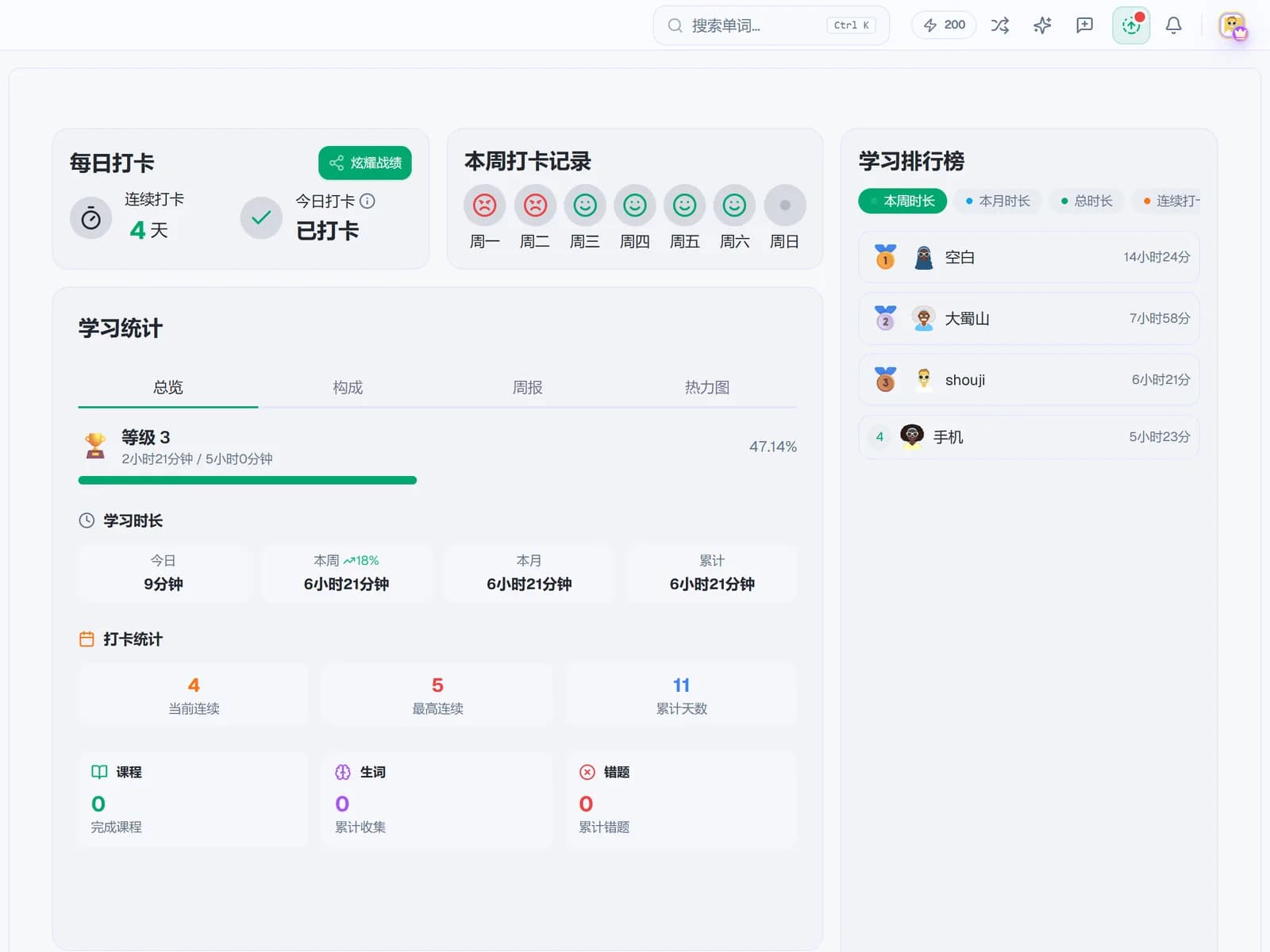This screenshot has width=1270, height=952.
Task: Focus the 搜索单词 search field
Action: click(x=772, y=25)
